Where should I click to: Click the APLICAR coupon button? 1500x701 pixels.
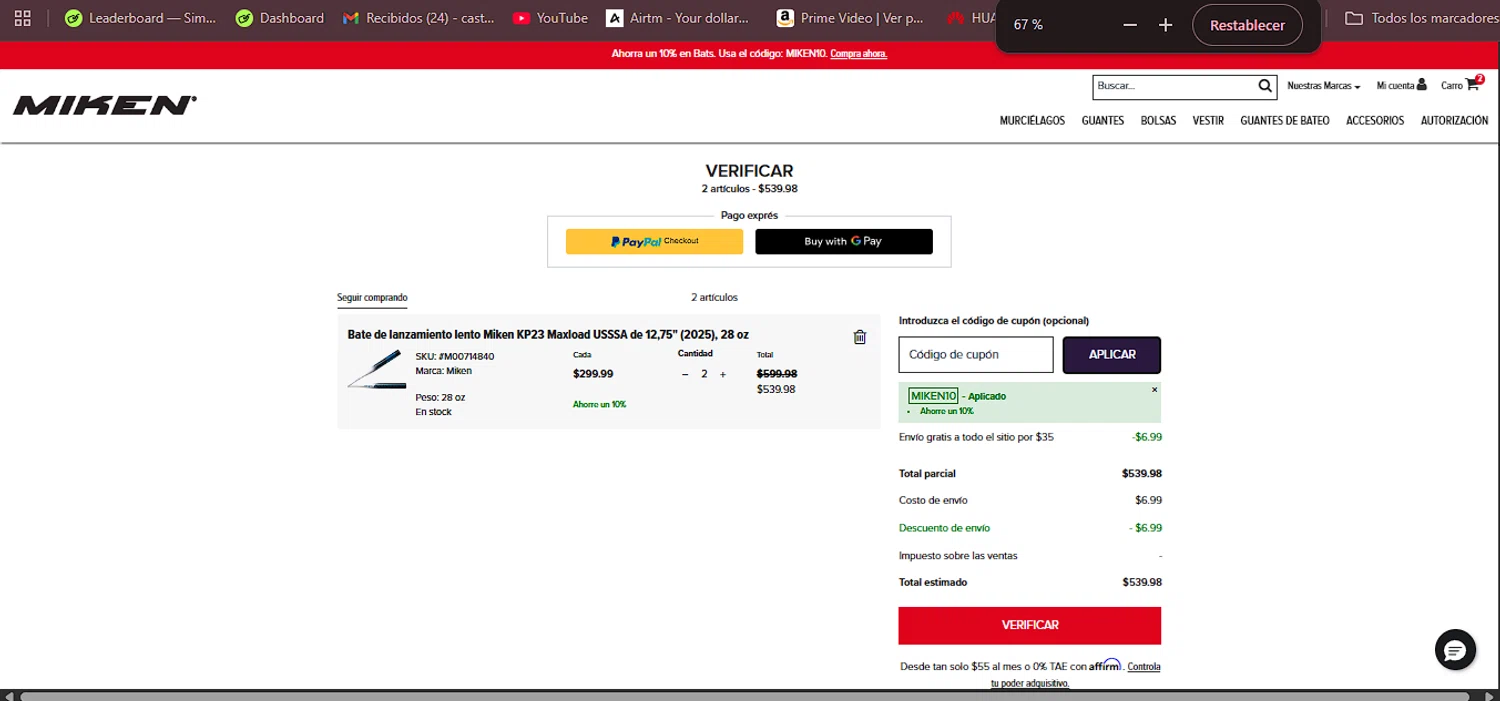tap(1112, 355)
